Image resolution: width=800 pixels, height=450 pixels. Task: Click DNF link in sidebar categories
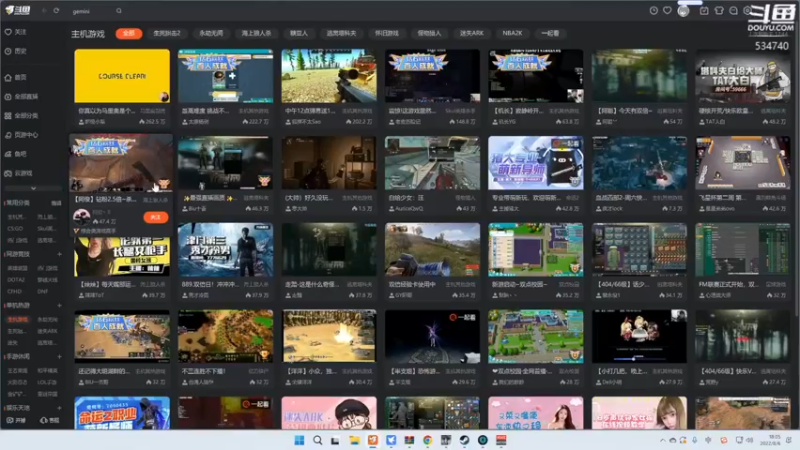coord(42,291)
